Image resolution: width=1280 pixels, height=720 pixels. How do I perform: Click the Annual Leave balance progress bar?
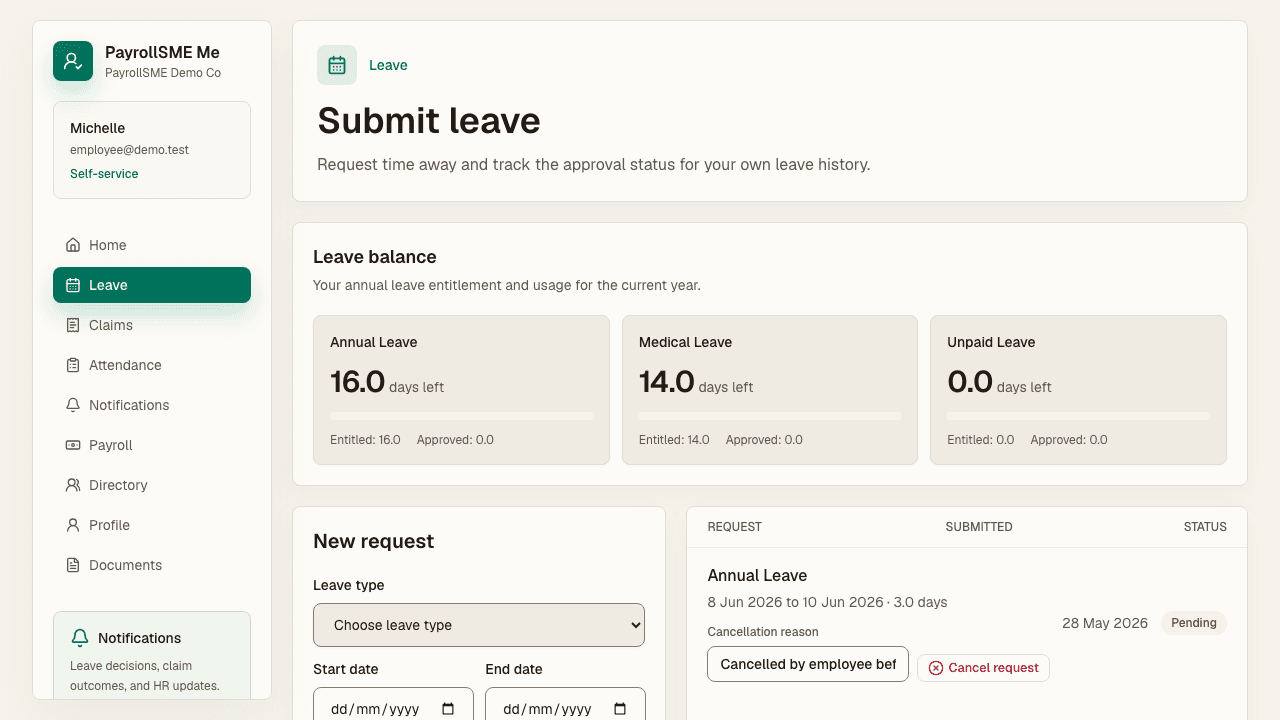point(461,416)
